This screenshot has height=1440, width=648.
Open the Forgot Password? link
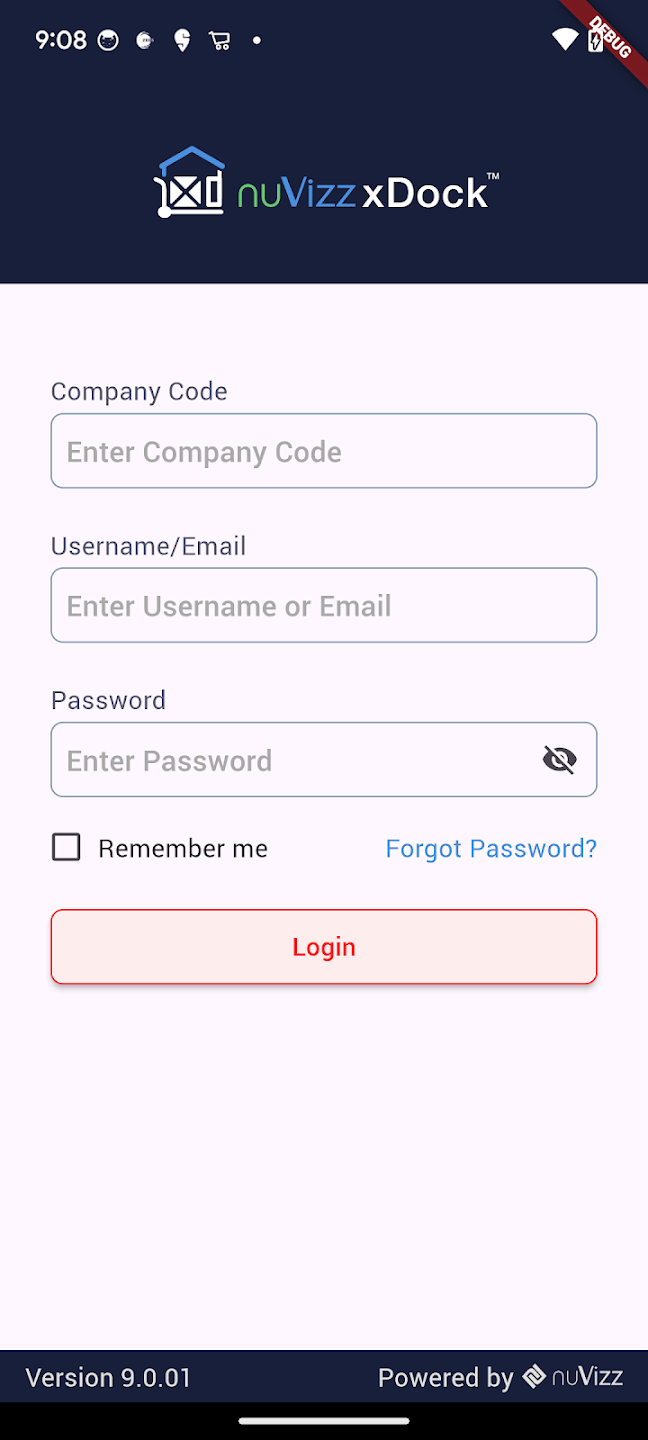point(491,848)
